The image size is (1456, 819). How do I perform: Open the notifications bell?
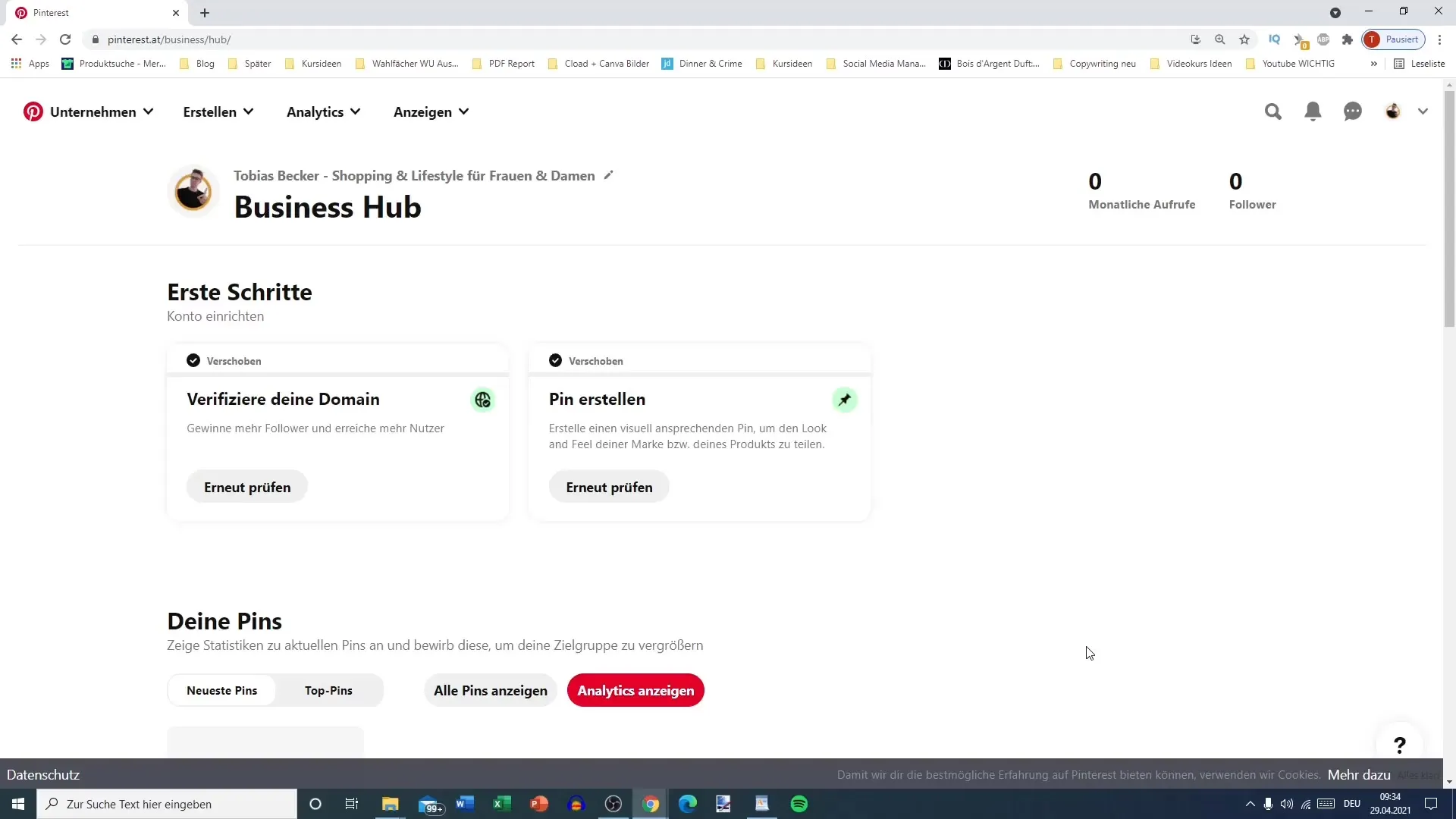[x=1313, y=112]
